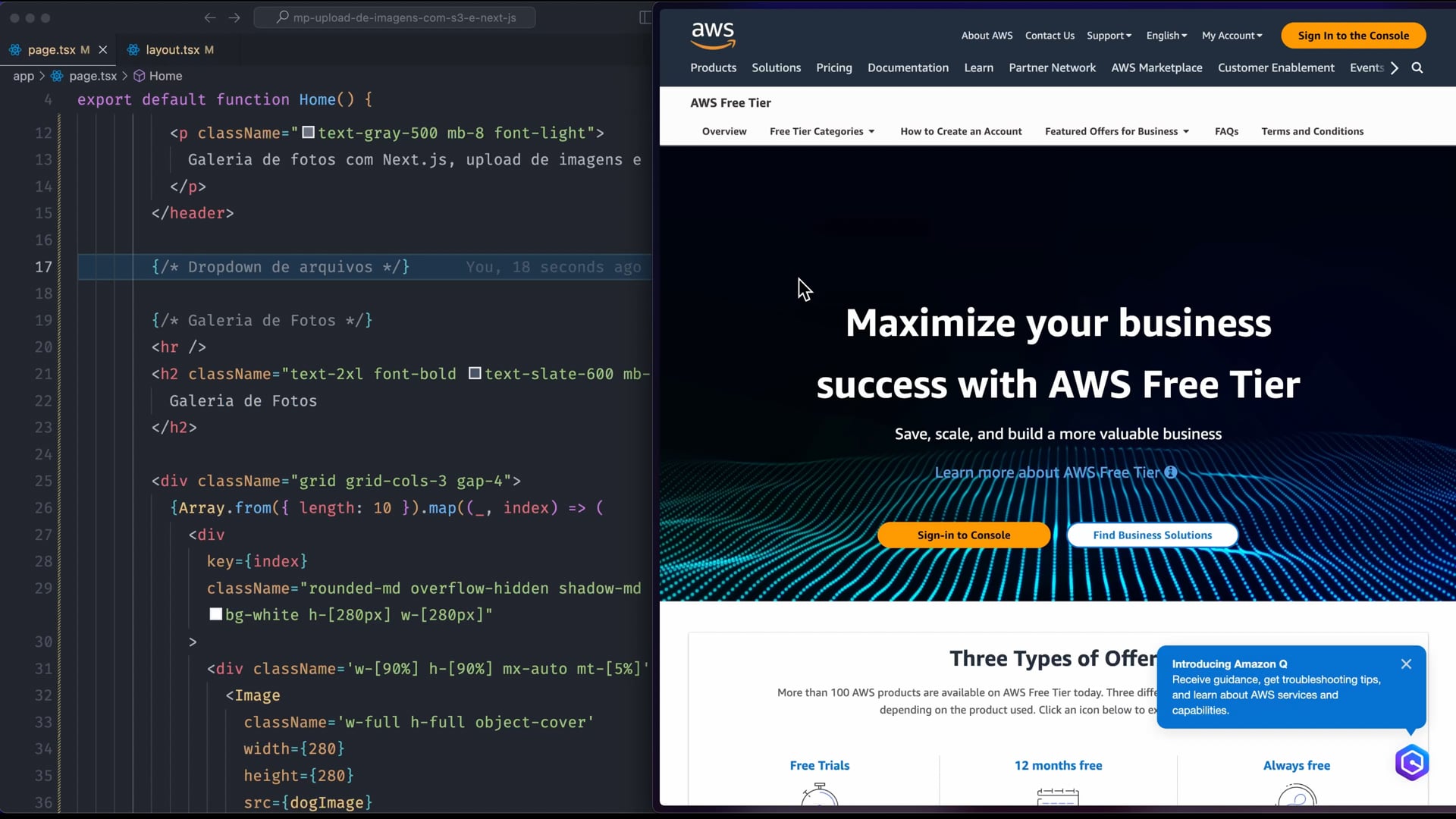Click the AWS logo icon

pos(713,35)
